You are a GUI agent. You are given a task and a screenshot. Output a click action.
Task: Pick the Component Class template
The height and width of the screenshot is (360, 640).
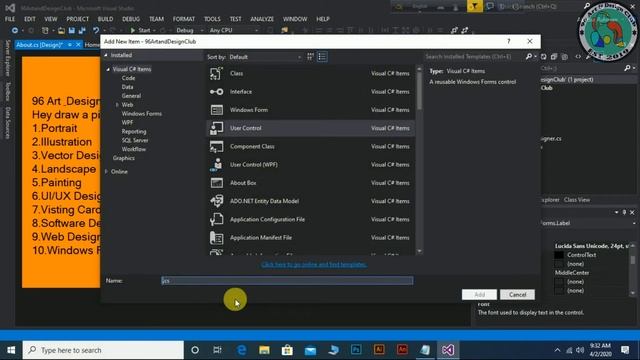coord(310,146)
